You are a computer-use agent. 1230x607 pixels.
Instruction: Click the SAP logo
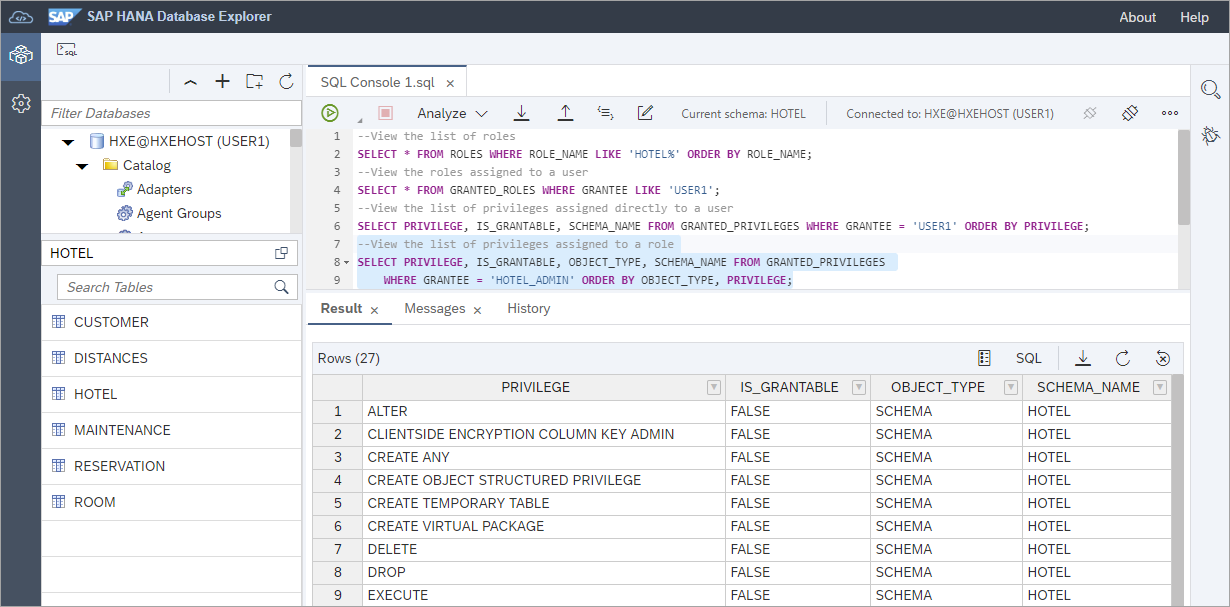[65, 17]
